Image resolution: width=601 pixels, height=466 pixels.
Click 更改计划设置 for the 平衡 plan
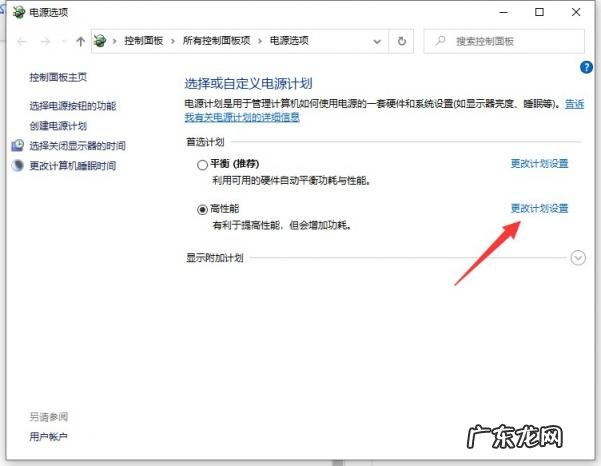coord(539,164)
